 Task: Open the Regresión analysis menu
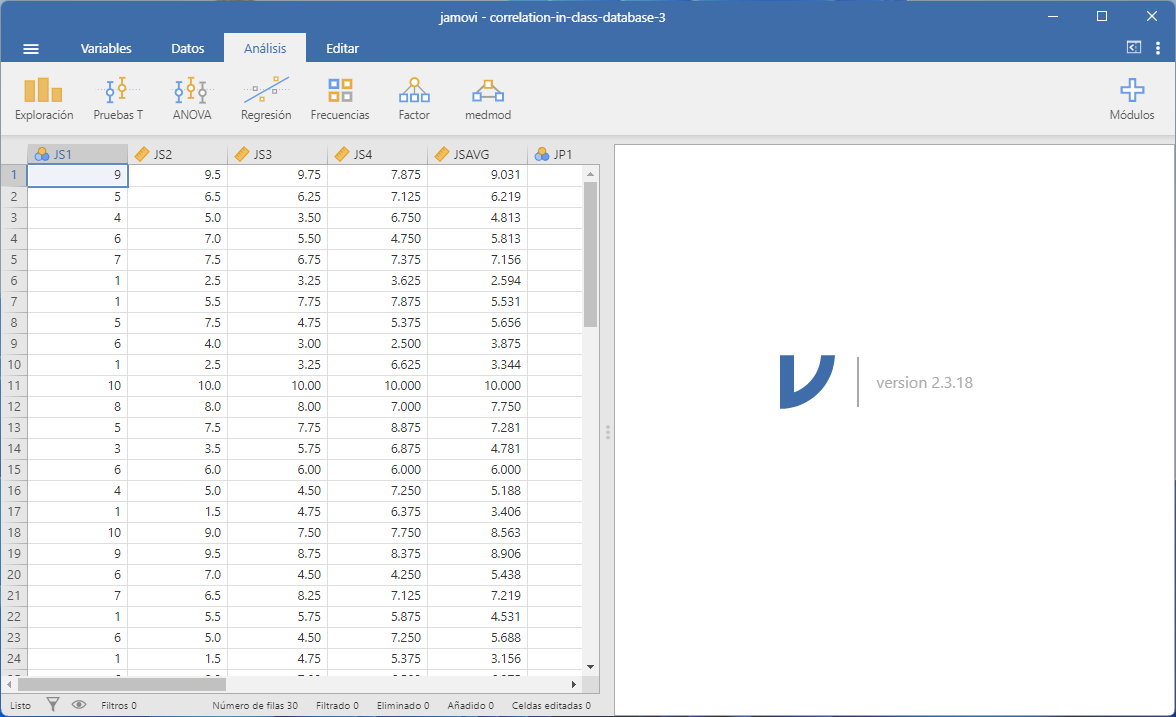pos(266,99)
